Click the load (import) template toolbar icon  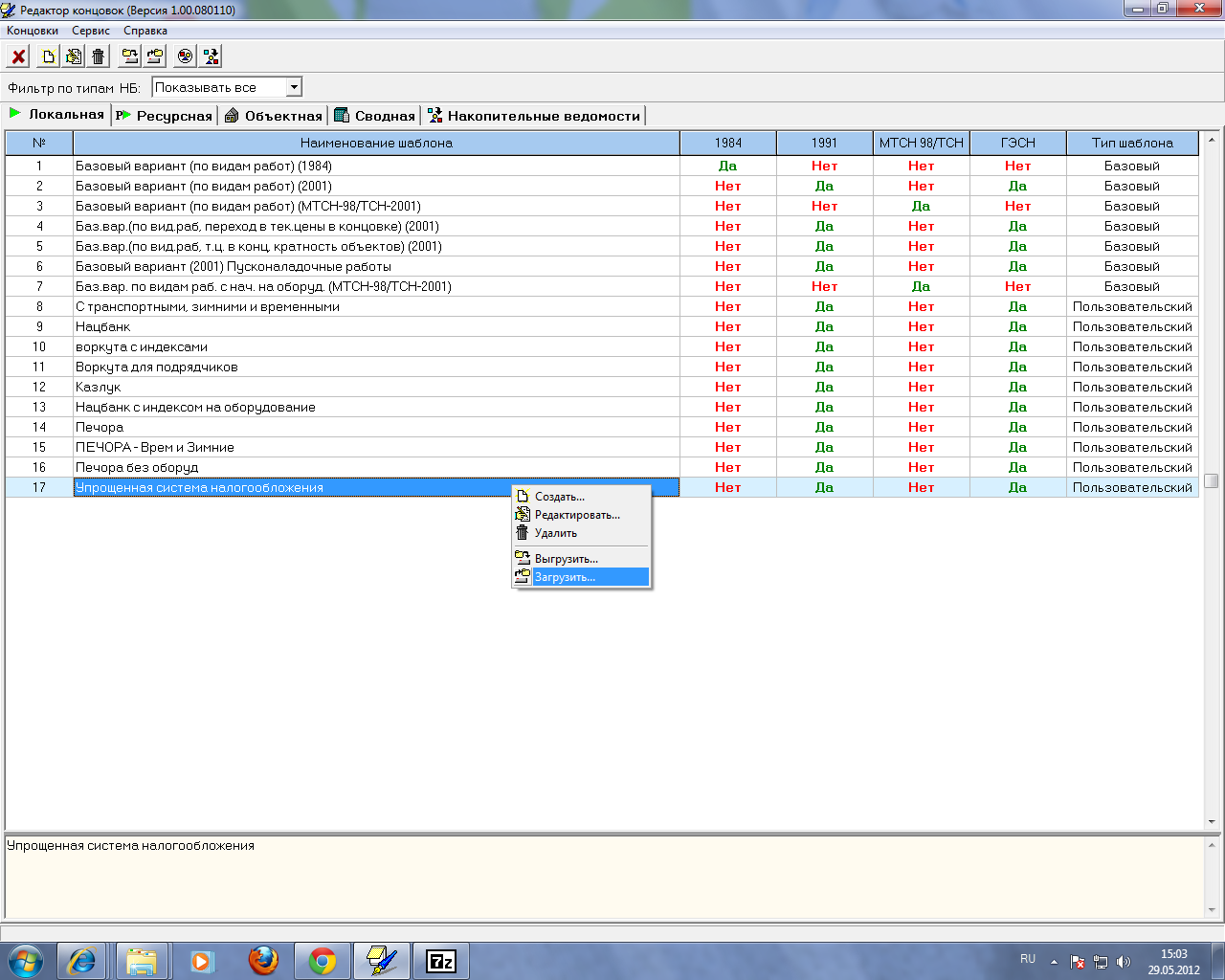tap(155, 56)
